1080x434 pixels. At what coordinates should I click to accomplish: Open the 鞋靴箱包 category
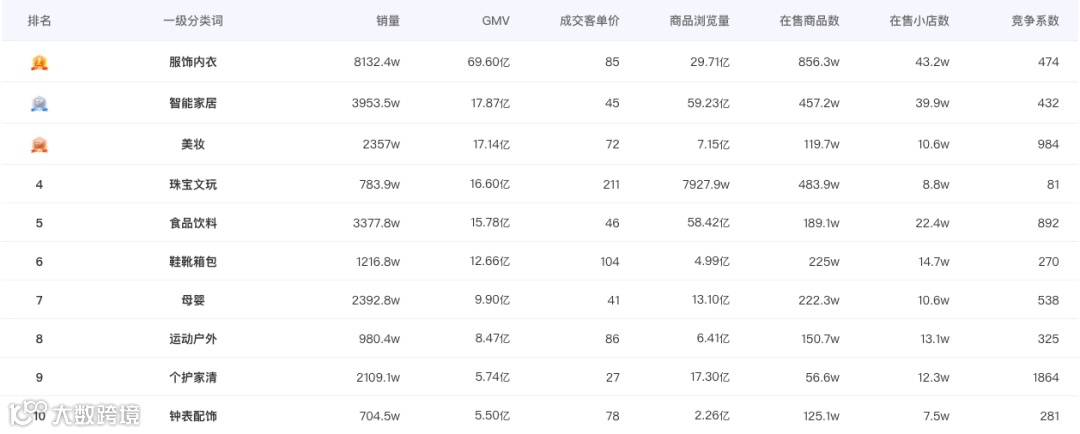pos(193,262)
